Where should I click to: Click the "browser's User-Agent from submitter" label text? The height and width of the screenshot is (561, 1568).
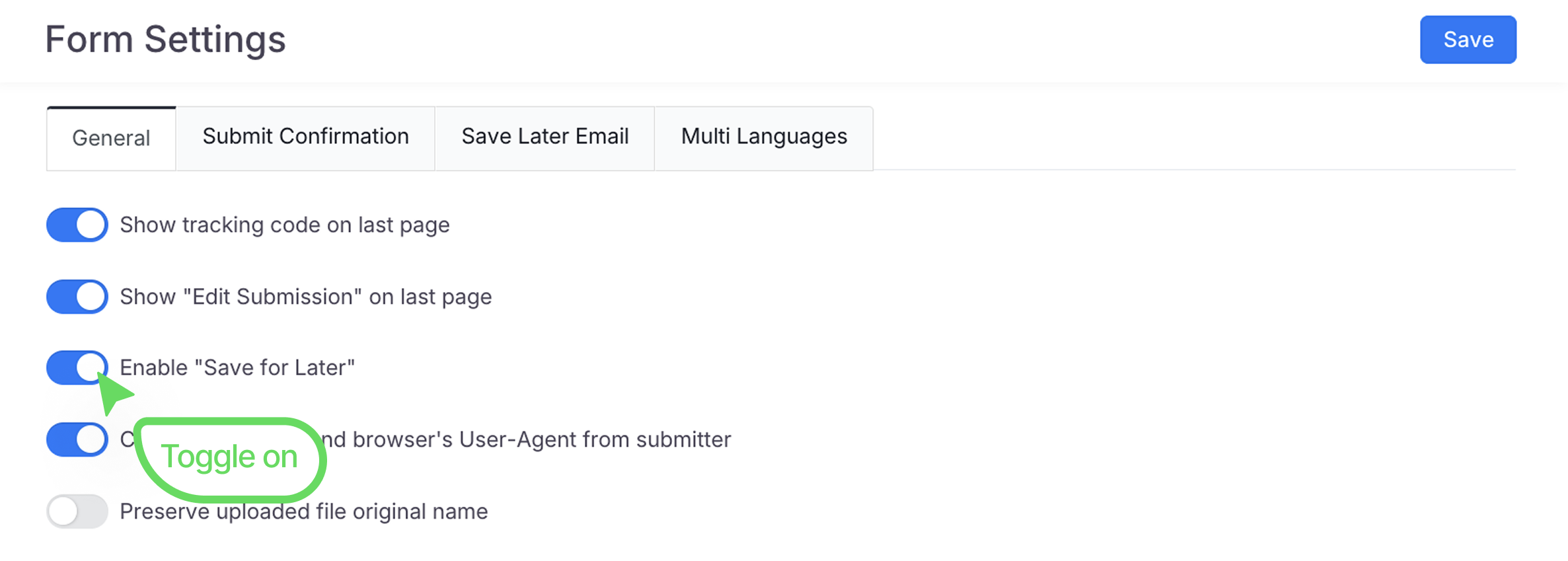click(529, 440)
